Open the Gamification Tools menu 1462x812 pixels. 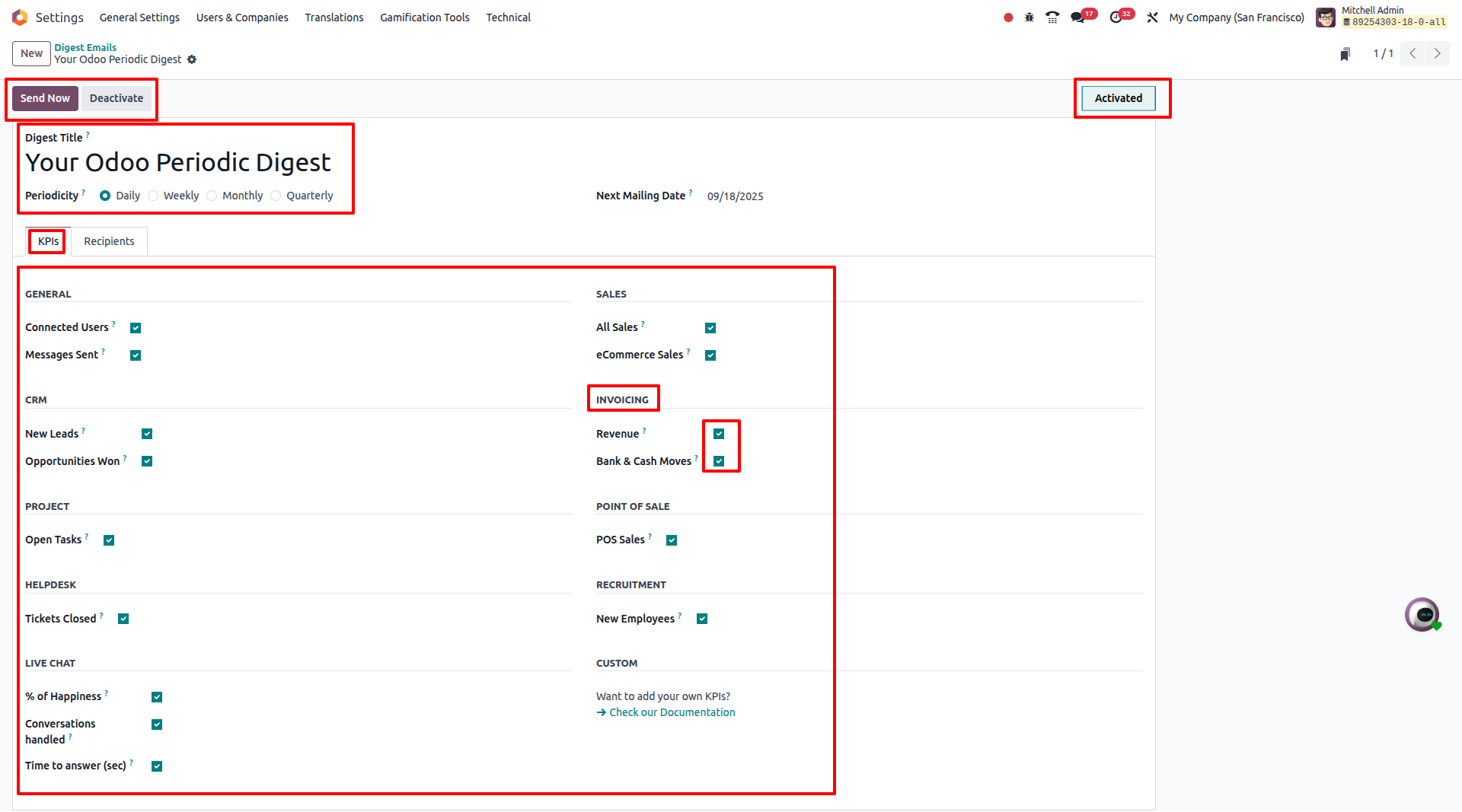pyautogui.click(x=425, y=18)
